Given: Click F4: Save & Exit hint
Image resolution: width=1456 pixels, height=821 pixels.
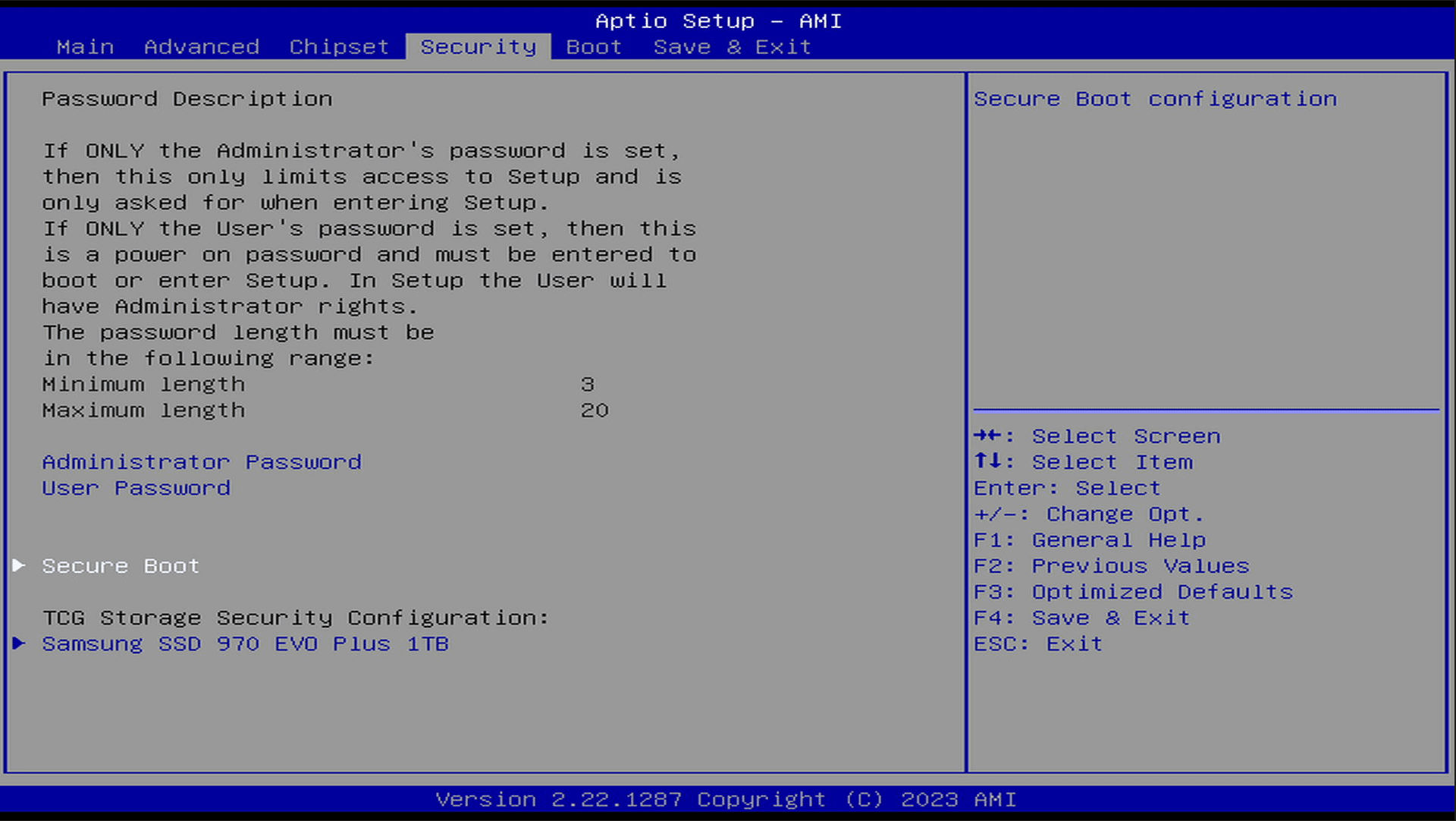Looking at the screenshot, I should coord(1081,618).
